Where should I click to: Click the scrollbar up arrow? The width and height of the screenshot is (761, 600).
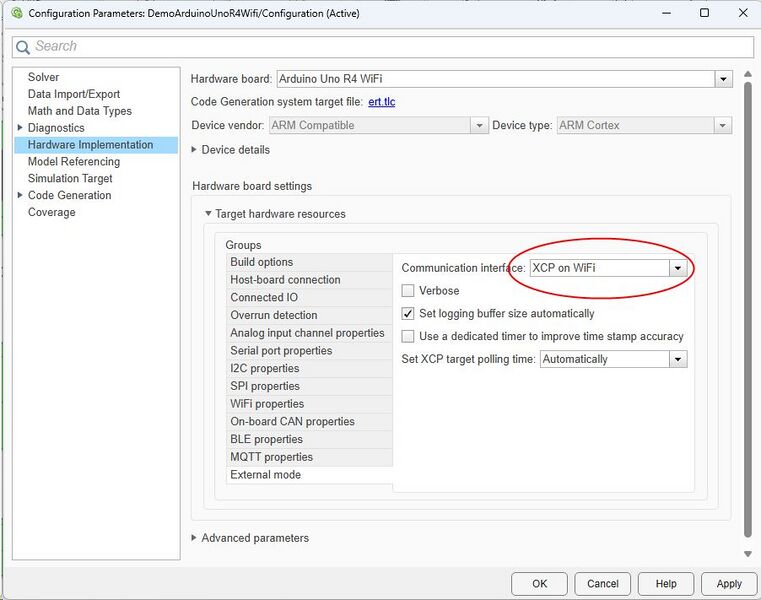pos(747,74)
